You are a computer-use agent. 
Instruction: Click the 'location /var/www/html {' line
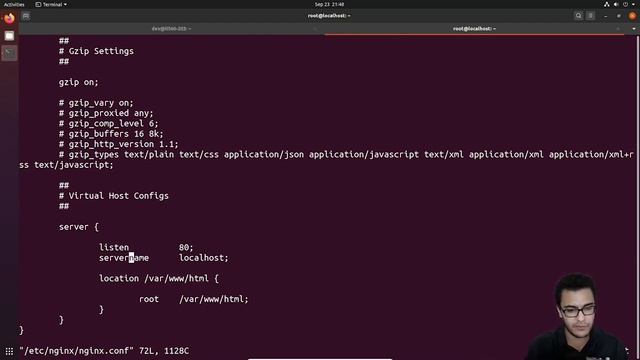click(x=159, y=278)
